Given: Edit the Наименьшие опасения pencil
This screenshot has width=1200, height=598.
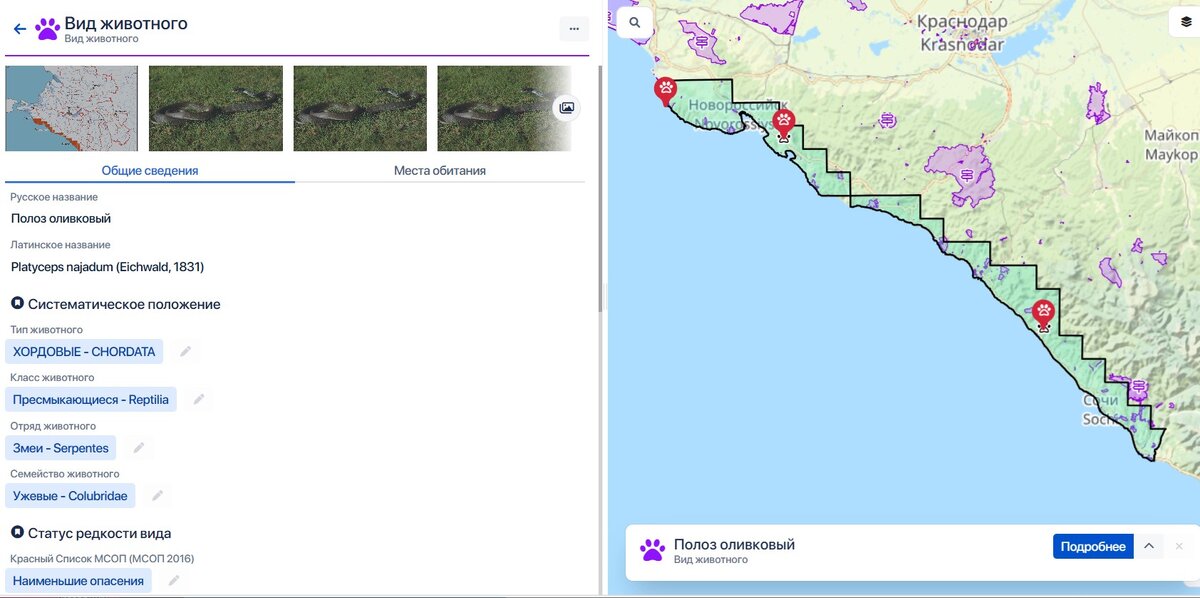Looking at the screenshot, I should (174, 581).
